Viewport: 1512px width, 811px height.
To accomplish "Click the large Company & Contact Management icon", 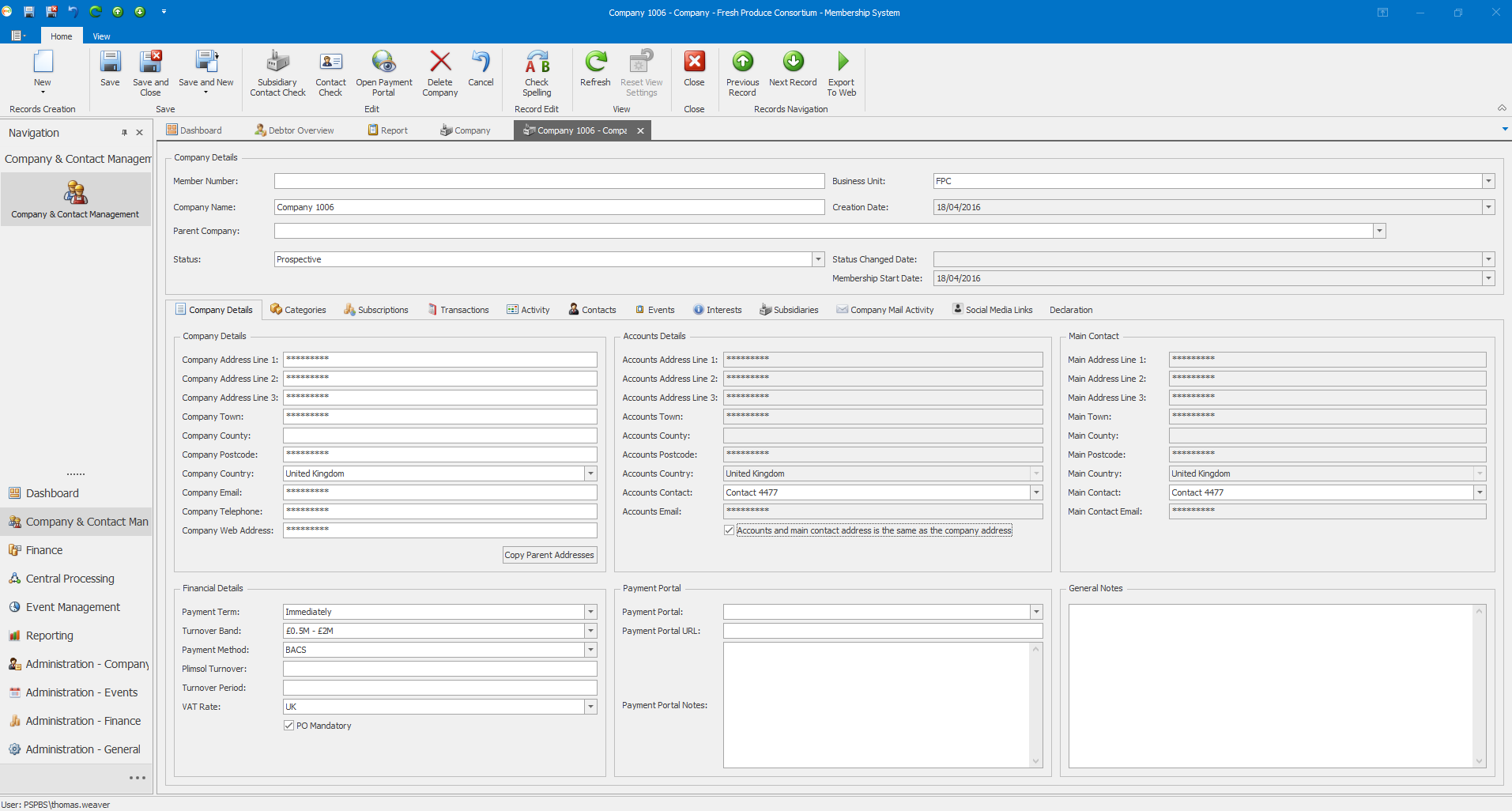I will coord(75,192).
